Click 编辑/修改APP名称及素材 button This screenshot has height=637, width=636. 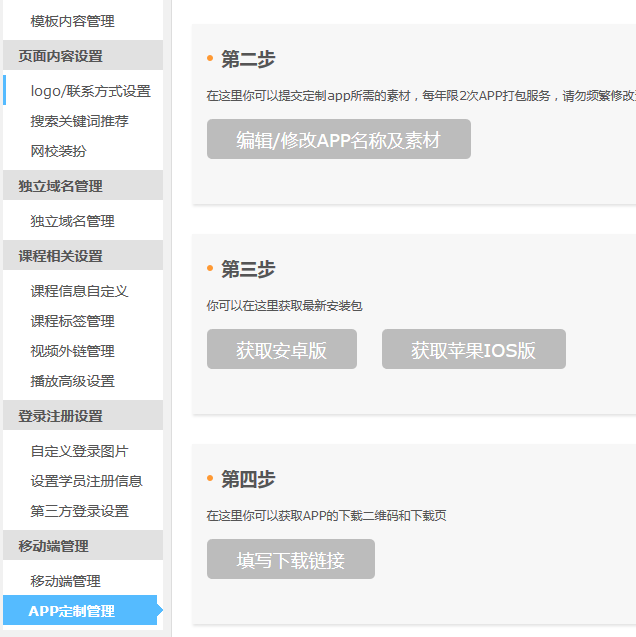click(338, 140)
